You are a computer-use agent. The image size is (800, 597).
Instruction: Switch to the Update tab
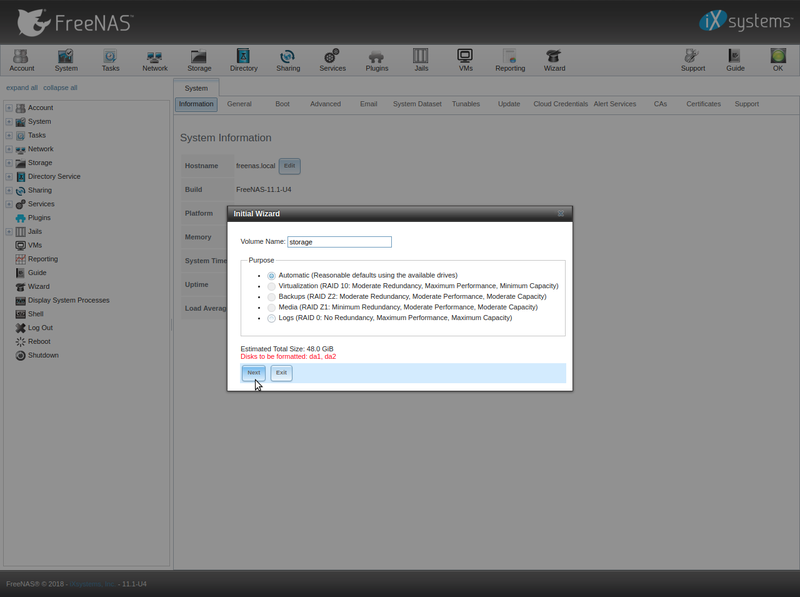point(509,104)
